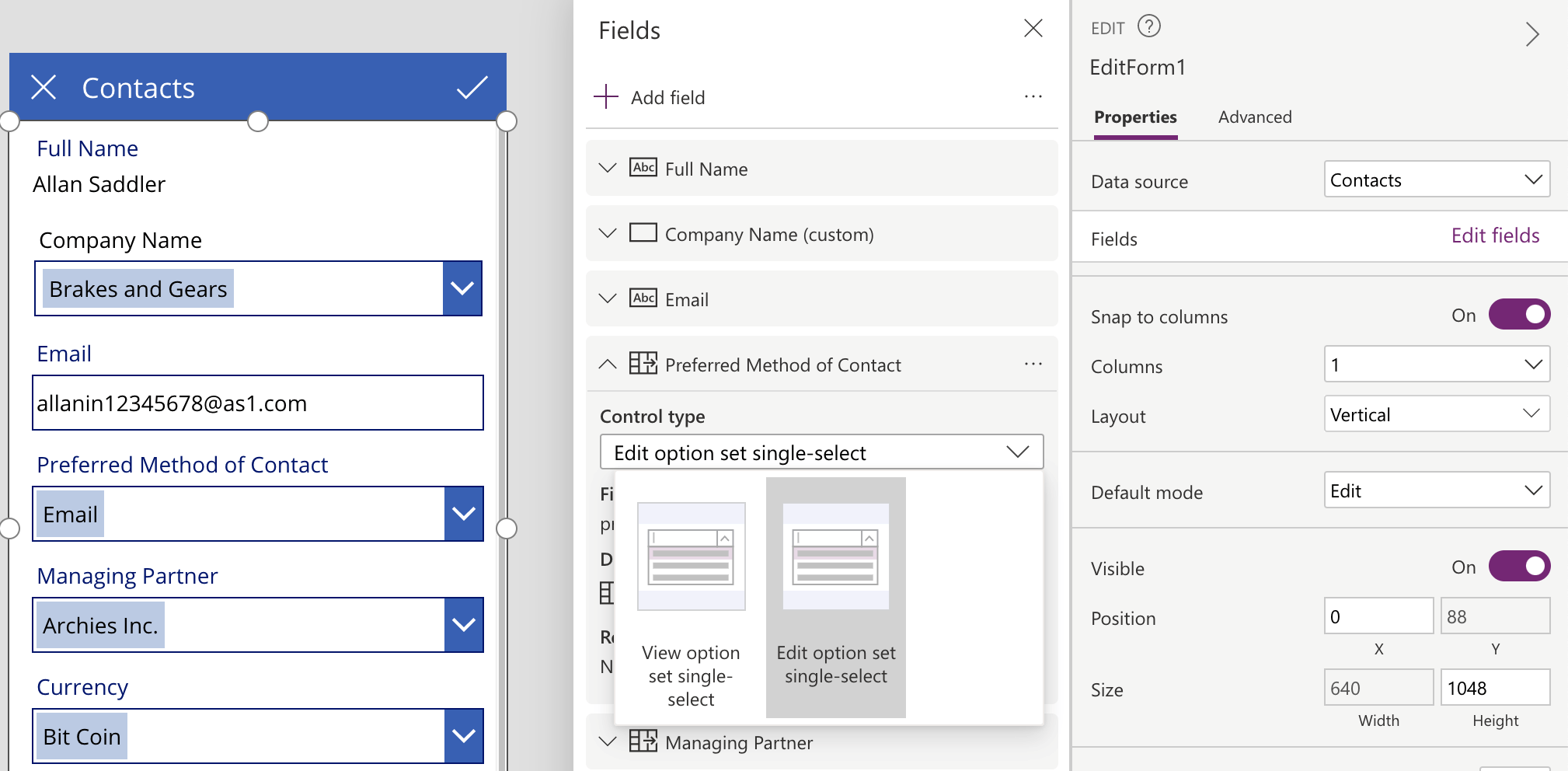Viewport: 1568px width, 771px height.
Task: Collapse the properties pane with the right chevron
Action: pos(1531,34)
